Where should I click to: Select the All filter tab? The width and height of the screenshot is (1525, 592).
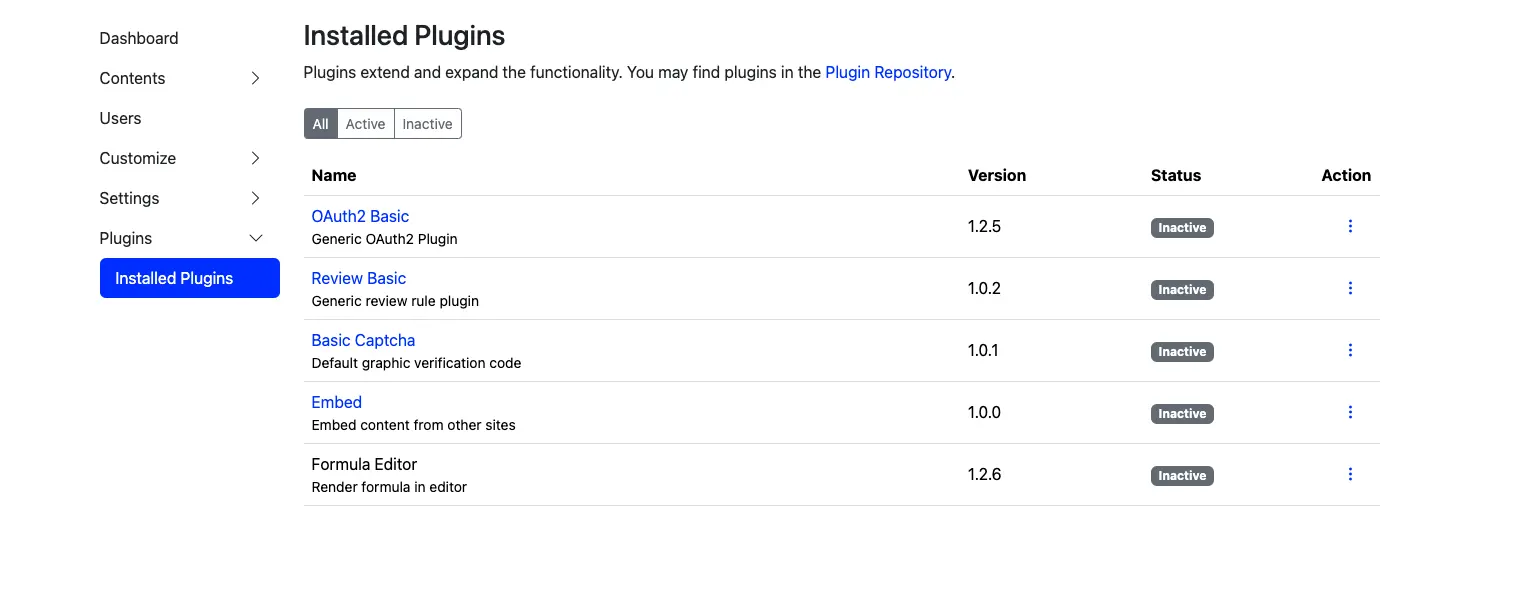[x=320, y=123]
